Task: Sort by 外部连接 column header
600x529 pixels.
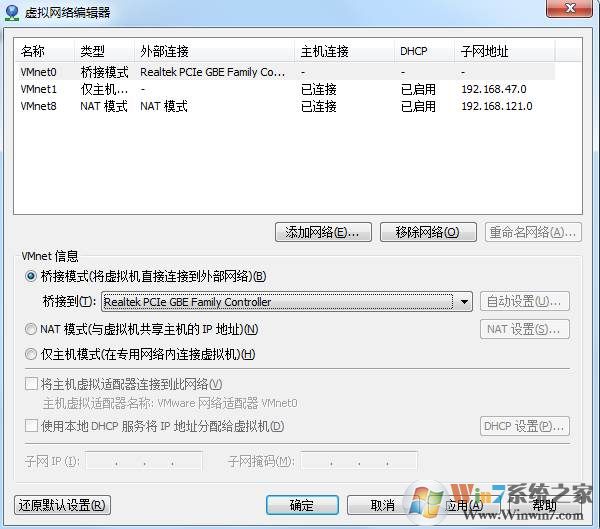Action: (x=214, y=51)
